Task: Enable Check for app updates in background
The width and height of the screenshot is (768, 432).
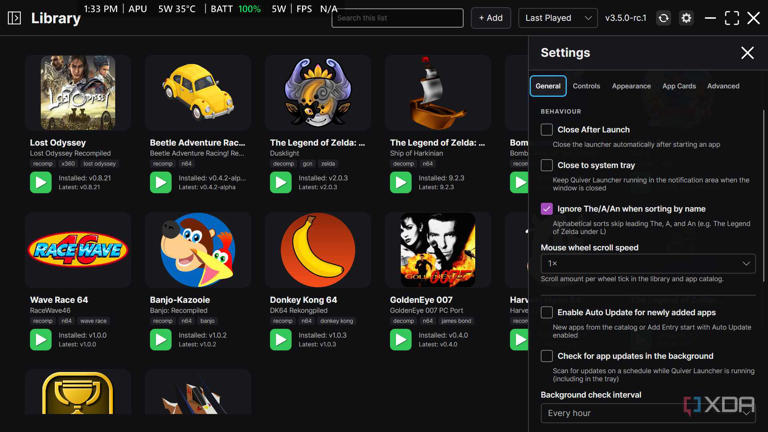Action: point(547,356)
